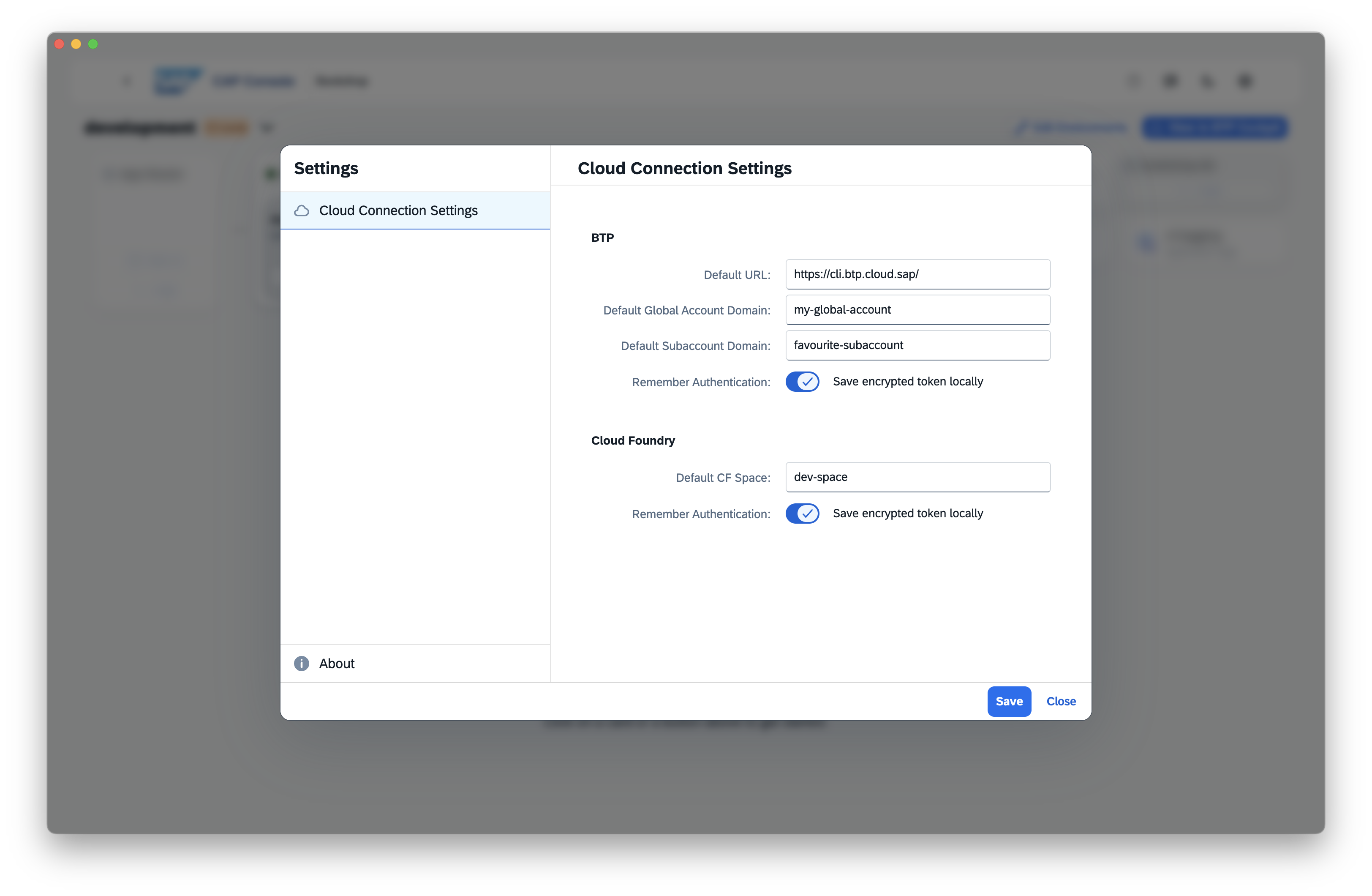Select Cloud Connection Settings in the sidebar

click(398, 210)
